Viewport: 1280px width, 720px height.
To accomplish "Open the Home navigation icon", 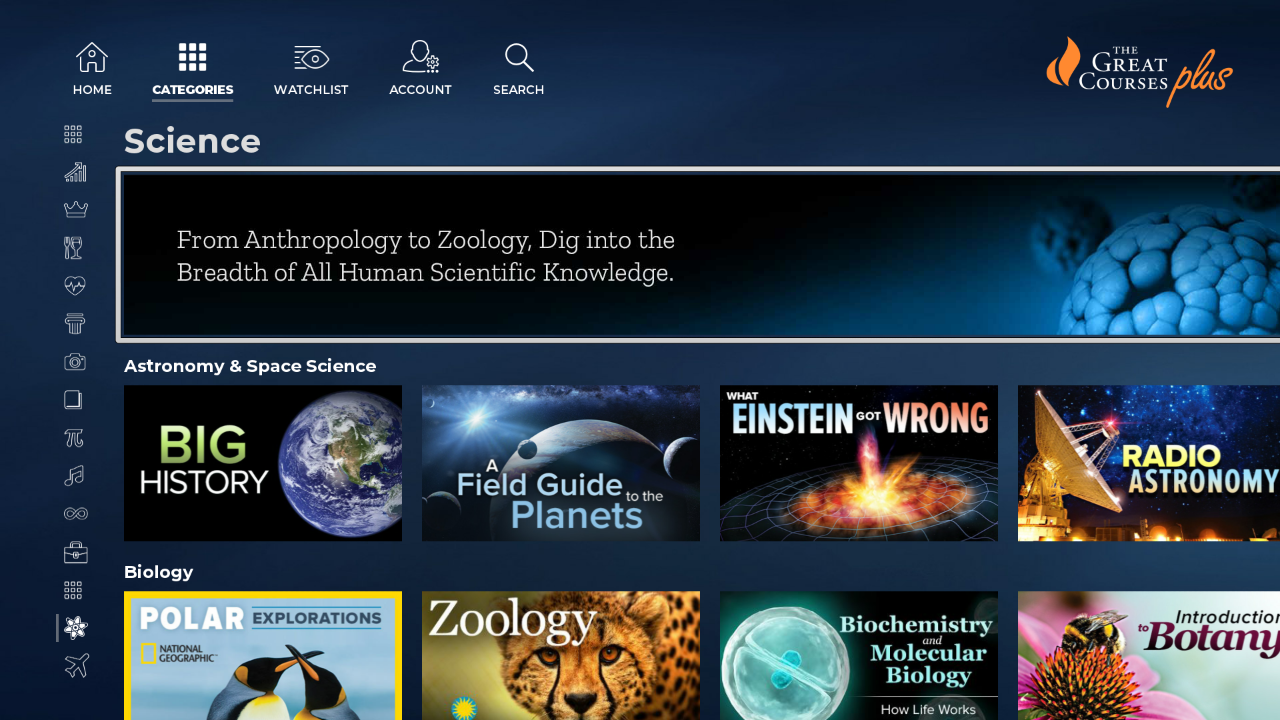I will coord(92,58).
